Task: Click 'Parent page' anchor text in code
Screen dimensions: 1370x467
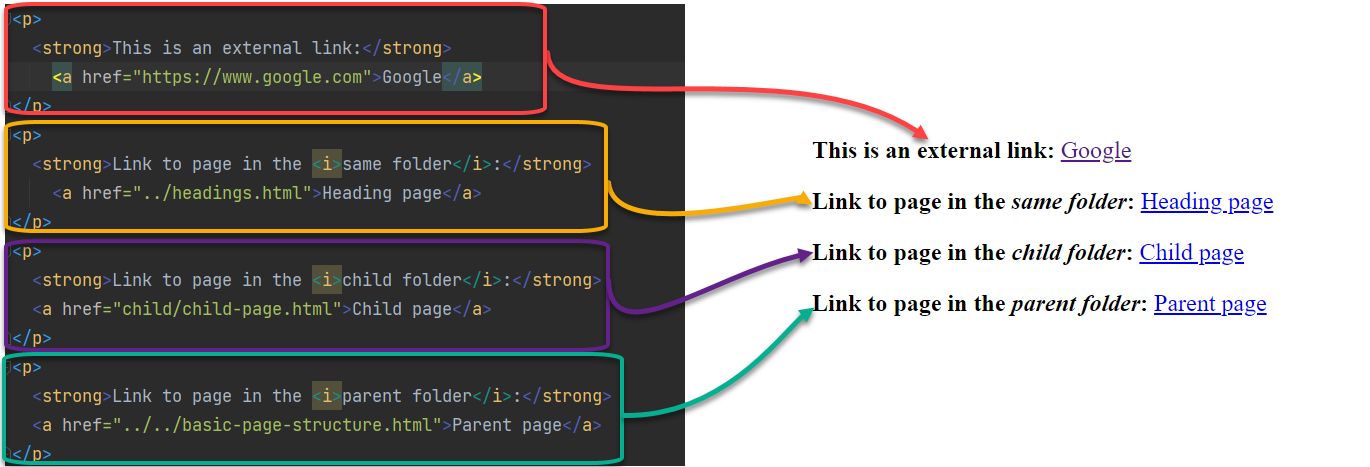Action: pyautogui.click(x=507, y=425)
